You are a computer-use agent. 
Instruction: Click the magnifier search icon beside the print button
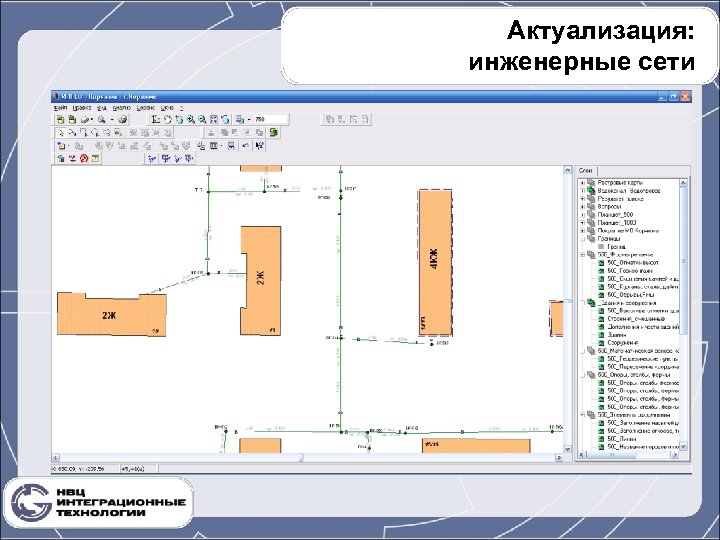pyautogui.click(x=102, y=119)
